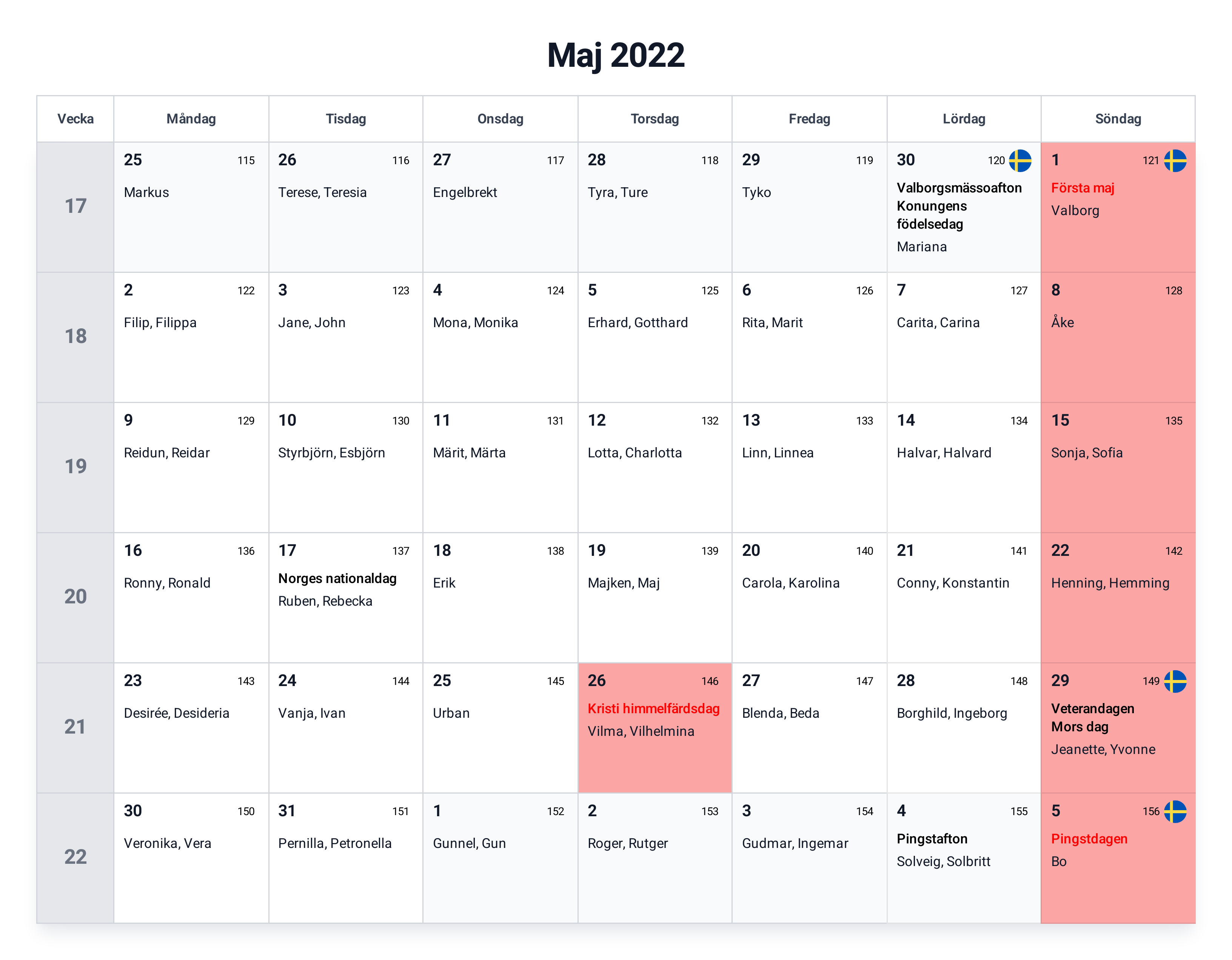Click the Swedish flag on April 30
Screen dimensions: 1232x960
point(1020,161)
